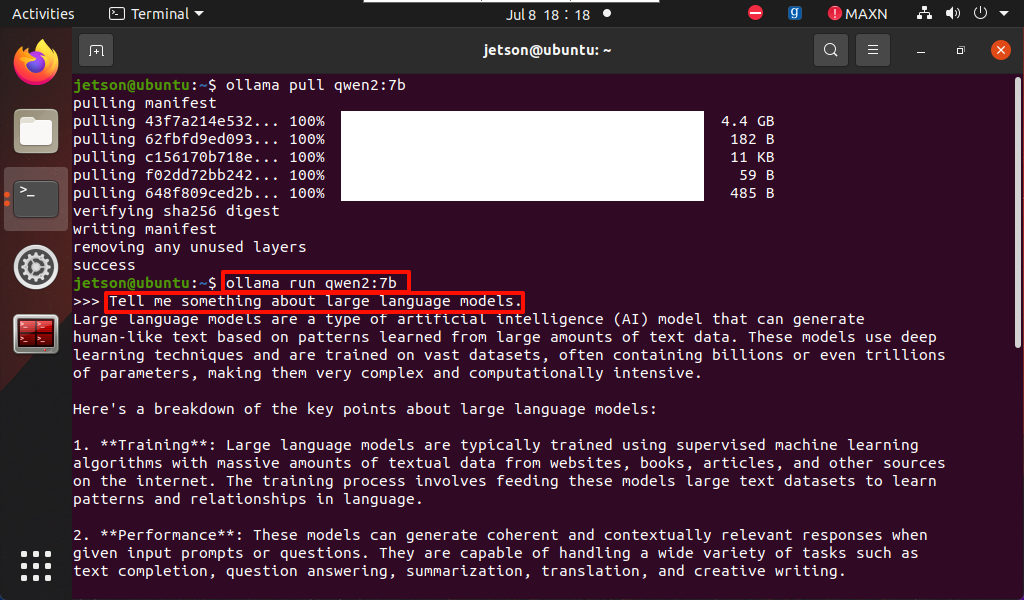Image resolution: width=1024 pixels, height=600 pixels.
Task: Minimize the terminal window
Action: coord(921,50)
